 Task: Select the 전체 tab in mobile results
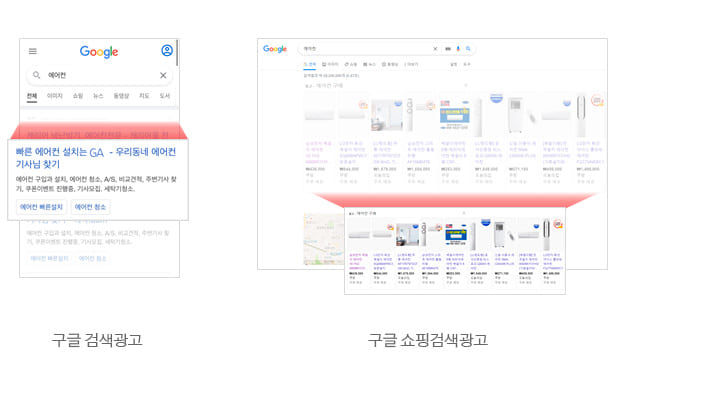[32, 96]
